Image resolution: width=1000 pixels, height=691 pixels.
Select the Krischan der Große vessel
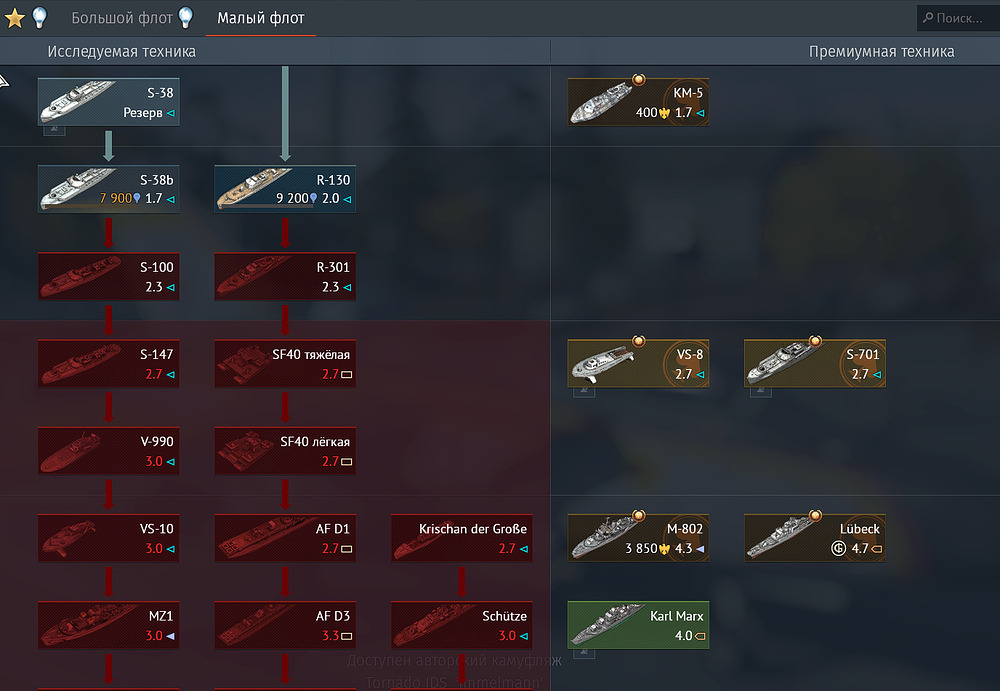[x=462, y=539]
